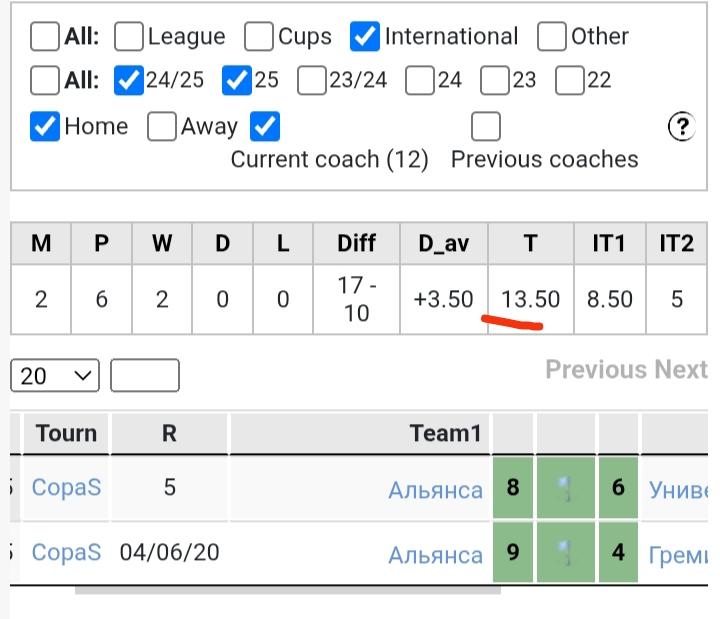Screen dimensions: 720x619
Task: Focus the empty input beside the 20 dropdown
Action: [145, 376]
